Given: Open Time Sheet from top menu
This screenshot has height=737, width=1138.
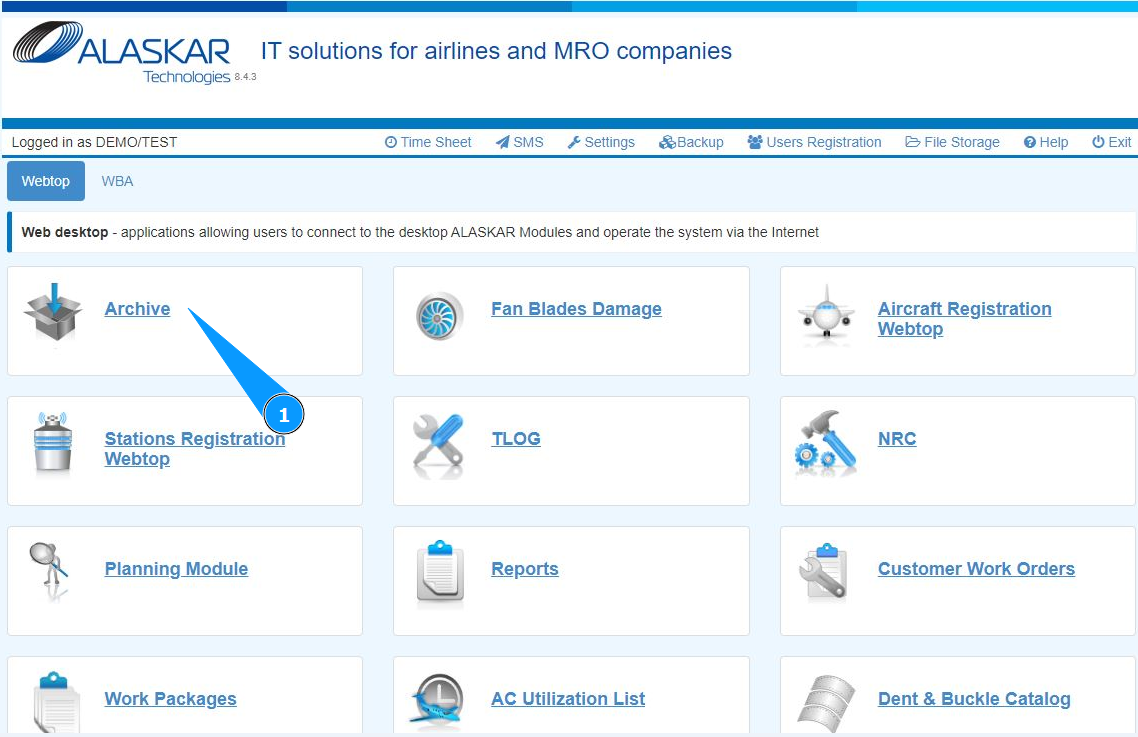Looking at the screenshot, I should pyautogui.click(x=428, y=142).
